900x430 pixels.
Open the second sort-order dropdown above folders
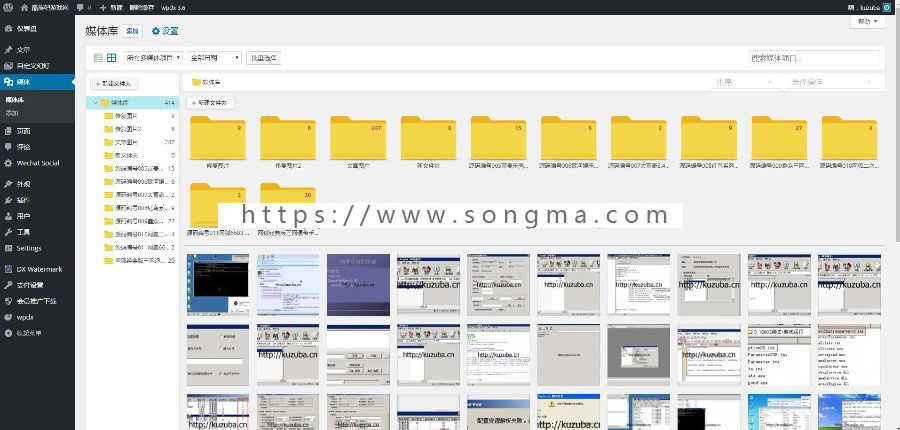click(832, 83)
